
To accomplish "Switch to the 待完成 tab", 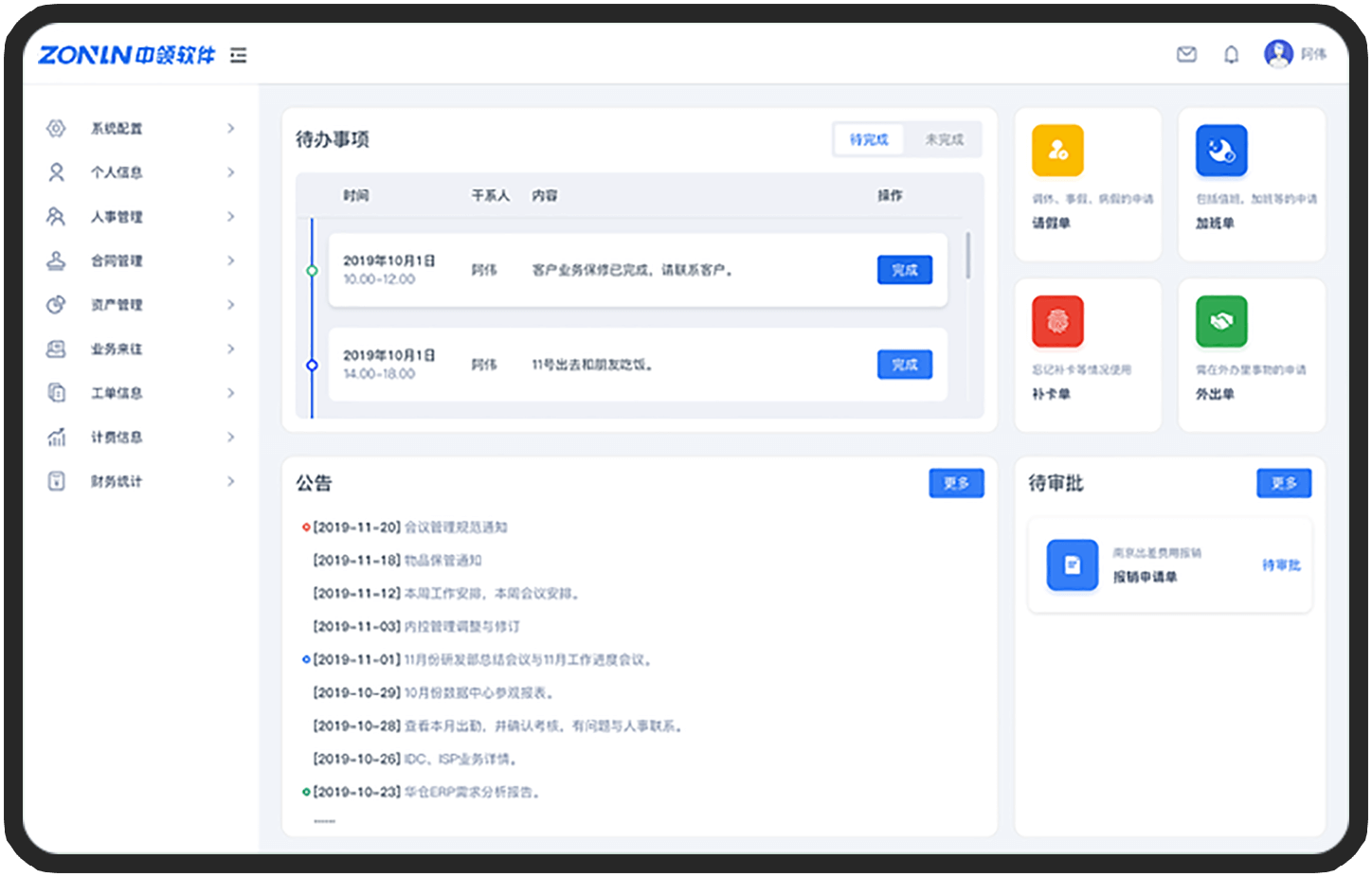I will pos(869,139).
